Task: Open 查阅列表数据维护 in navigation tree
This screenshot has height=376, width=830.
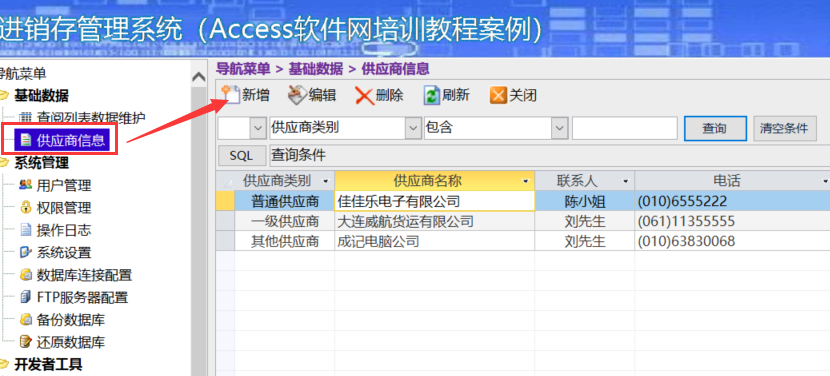Action: [x=91, y=118]
